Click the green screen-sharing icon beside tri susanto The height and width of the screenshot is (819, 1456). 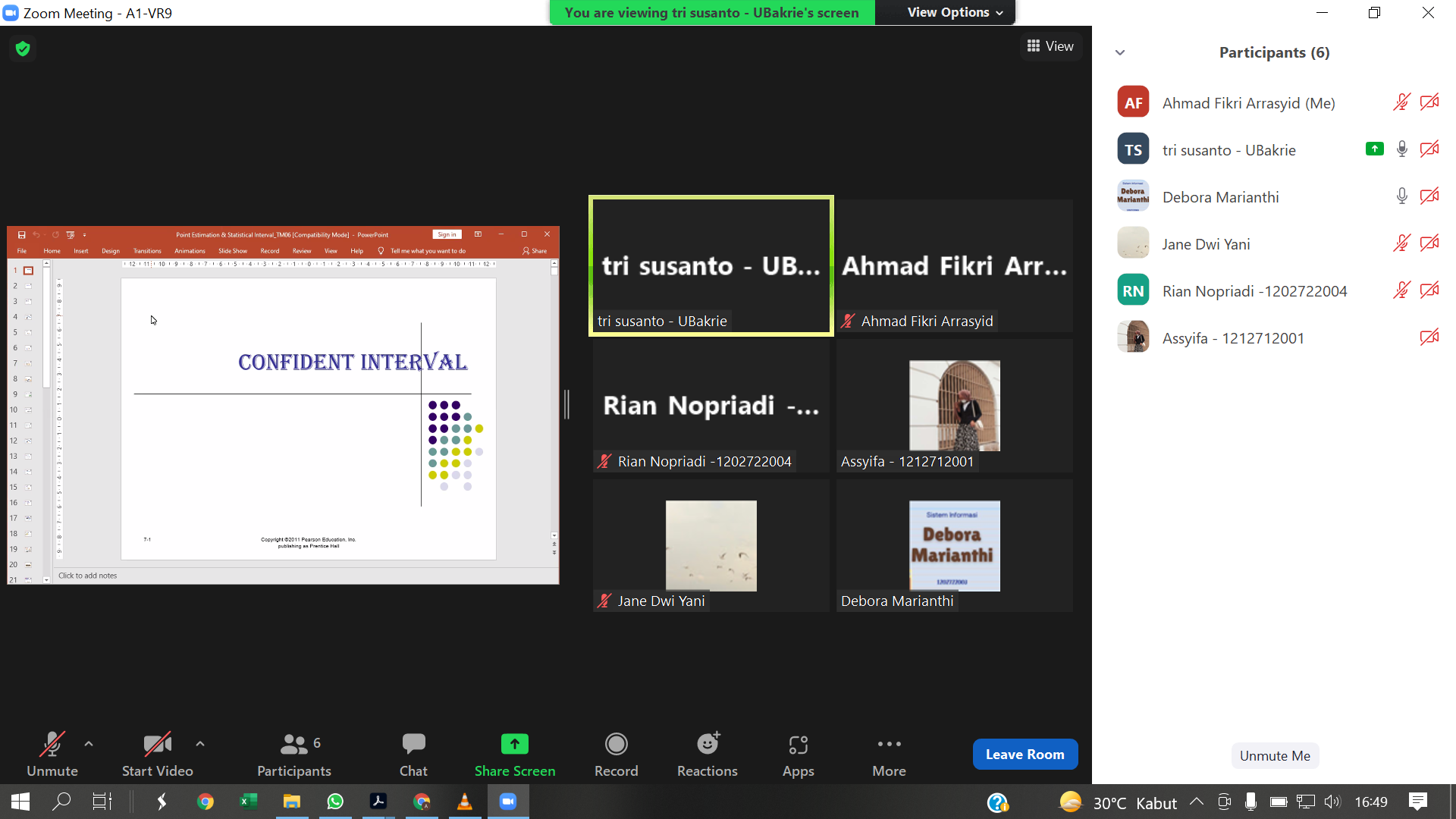point(1375,149)
